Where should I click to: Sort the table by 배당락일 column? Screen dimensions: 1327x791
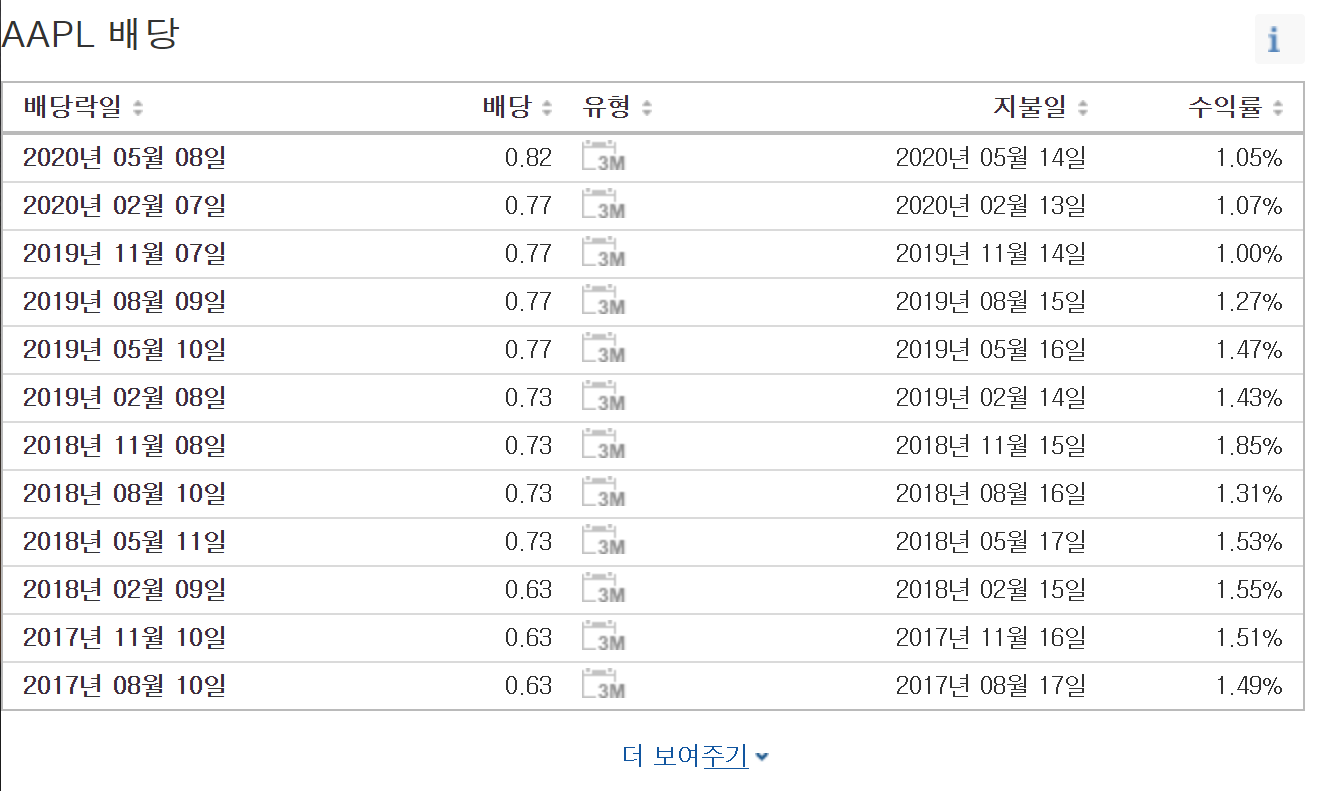[84, 107]
